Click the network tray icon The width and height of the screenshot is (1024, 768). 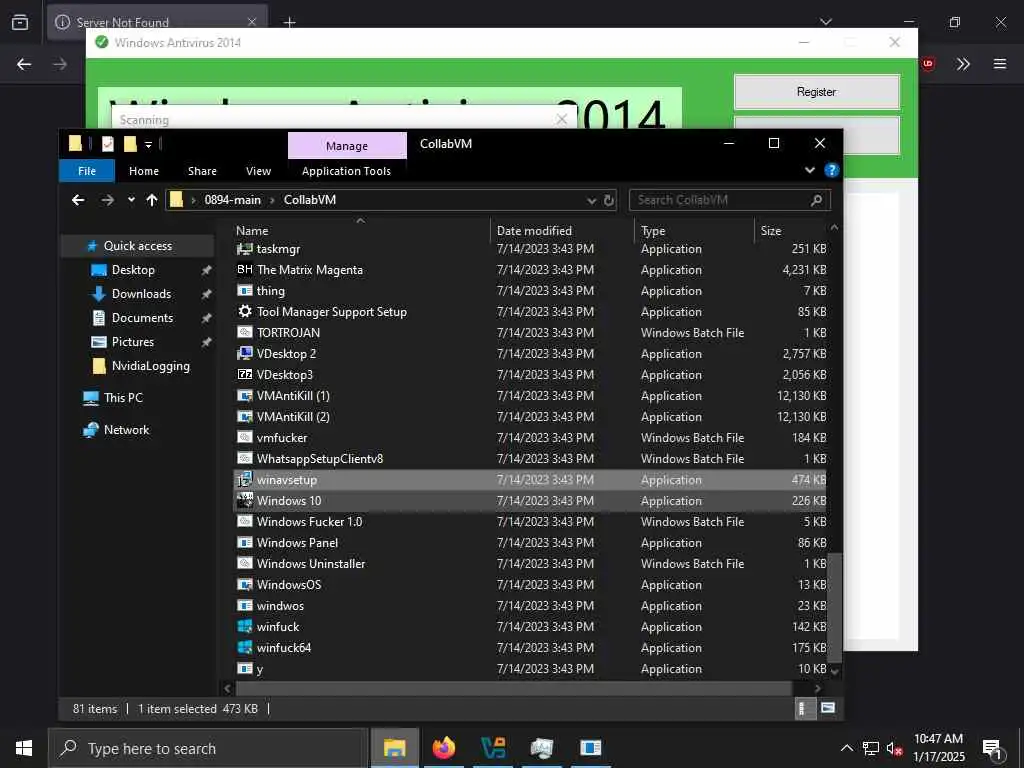[x=871, y=748]
